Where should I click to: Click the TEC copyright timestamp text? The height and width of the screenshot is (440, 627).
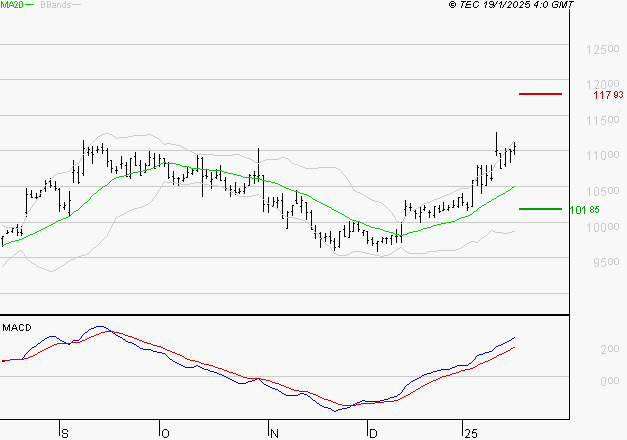(511, 4)
